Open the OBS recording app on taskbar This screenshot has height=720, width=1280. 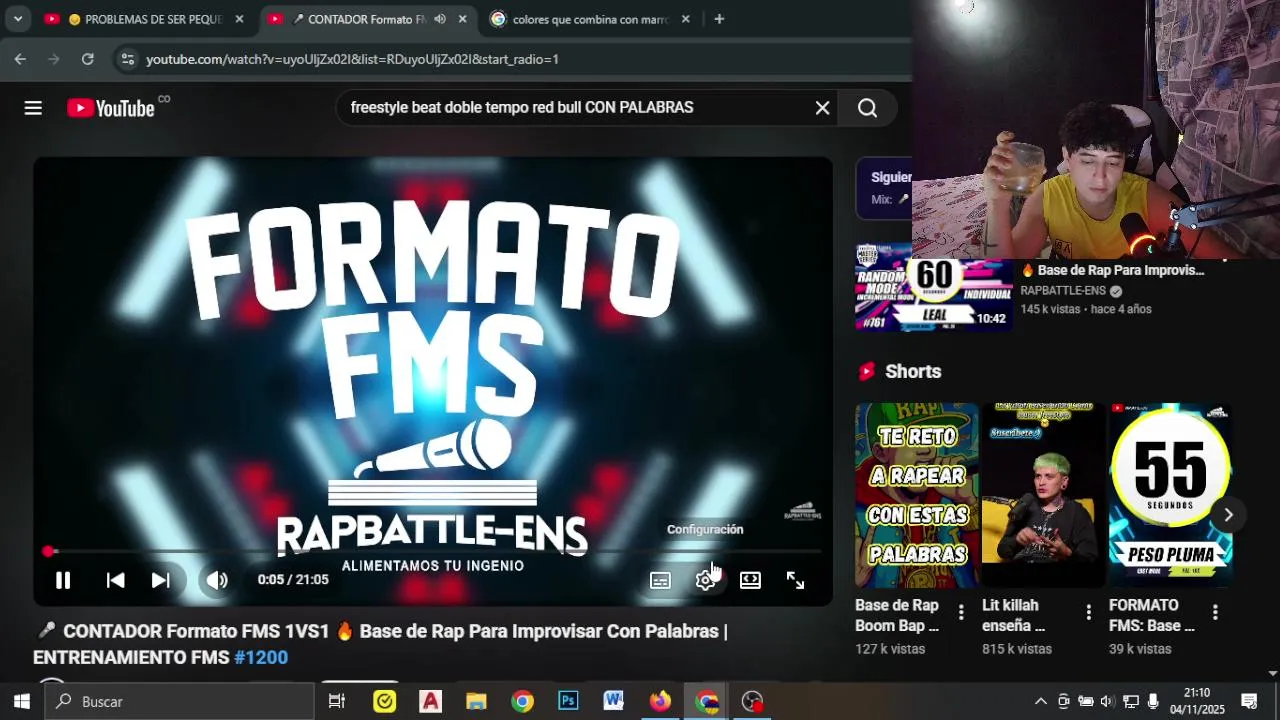coord(753,701)
